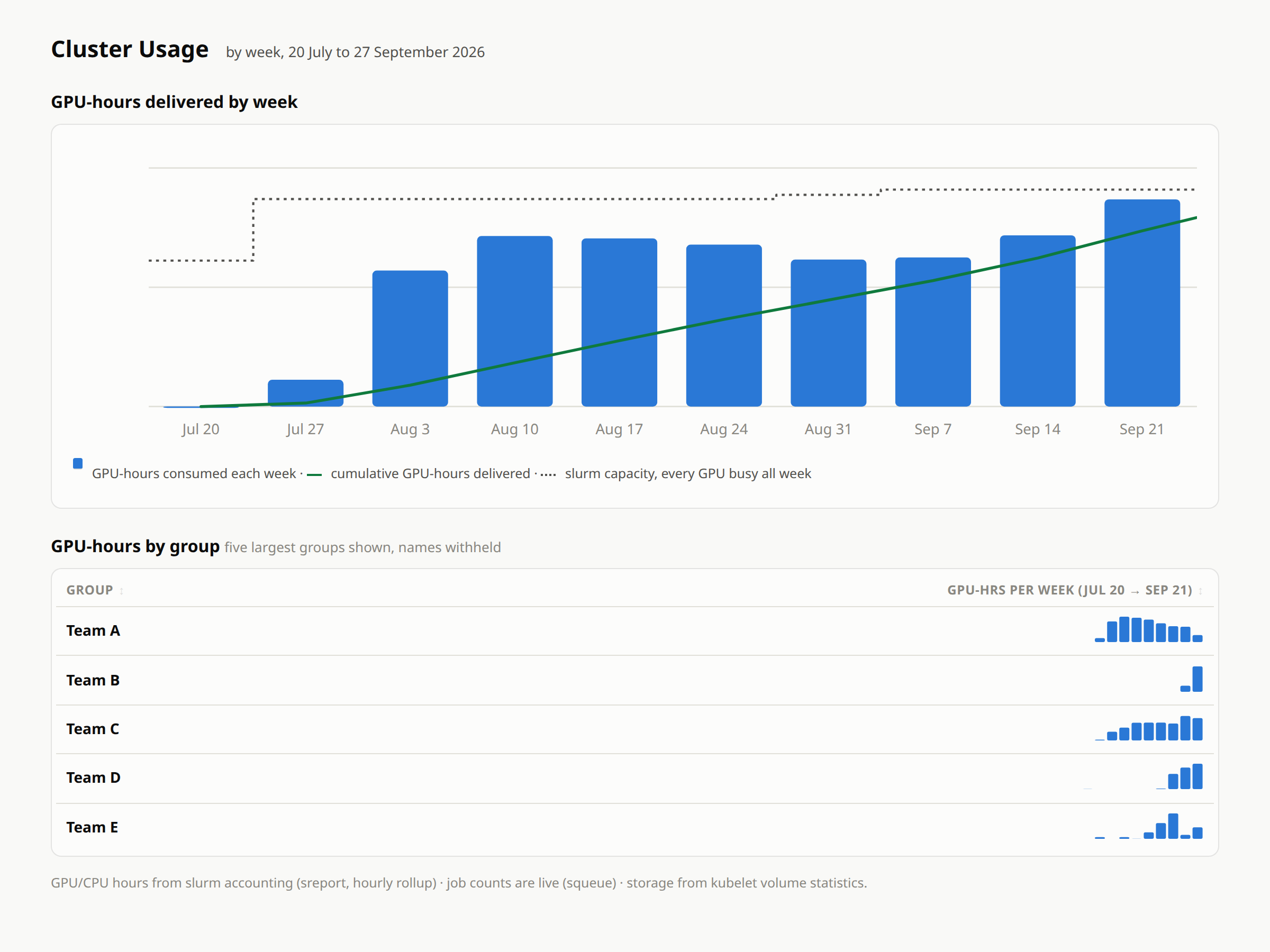Click the Aug 10 axis label
This screenshot has width=1270, height=952.
coord(514,429)
